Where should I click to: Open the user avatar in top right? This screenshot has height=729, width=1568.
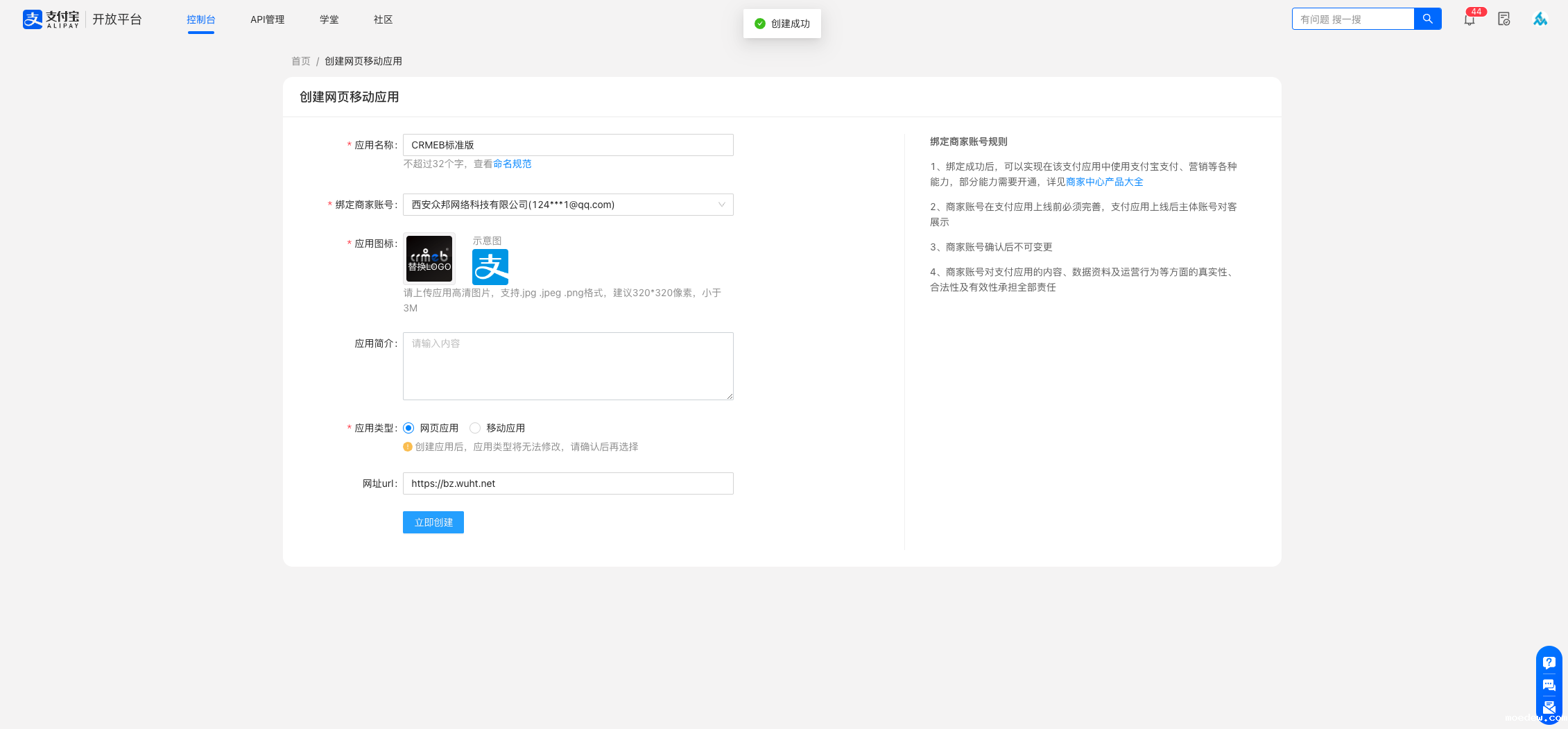(1540, 19)
